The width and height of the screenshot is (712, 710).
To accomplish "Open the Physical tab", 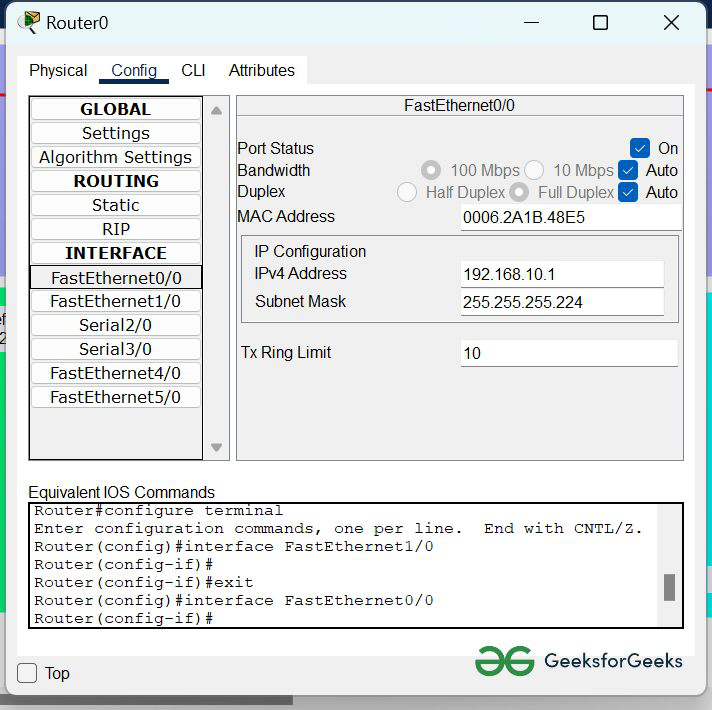I will tap(58, 70).
